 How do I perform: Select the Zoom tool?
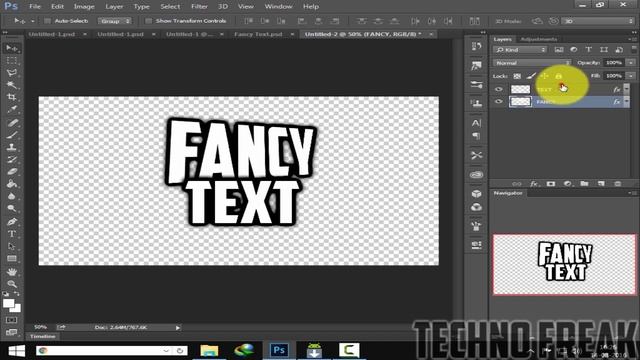pos(12,284)
